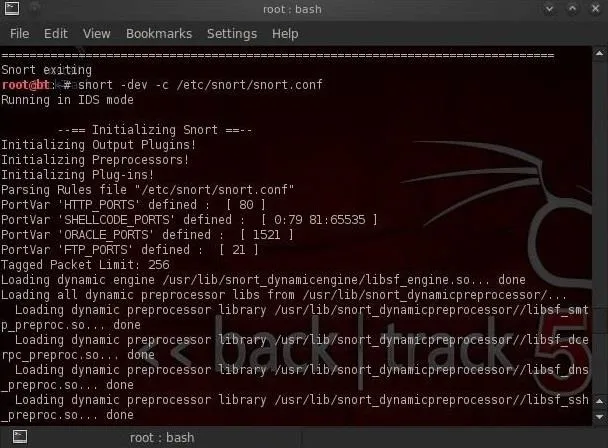Open the File menu

(19, 34)
